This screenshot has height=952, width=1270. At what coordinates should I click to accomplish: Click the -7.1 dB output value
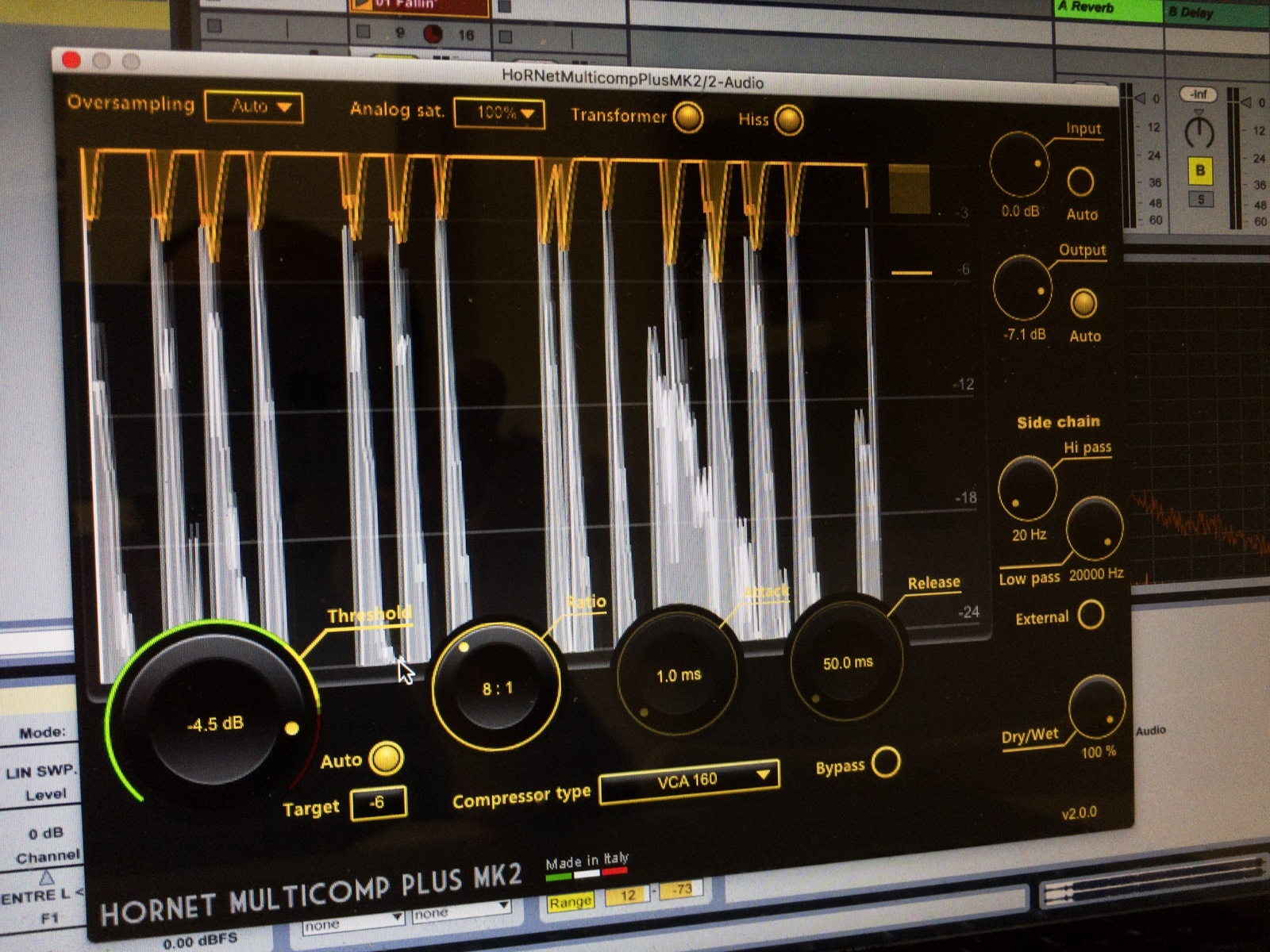tap(1024, 334)
